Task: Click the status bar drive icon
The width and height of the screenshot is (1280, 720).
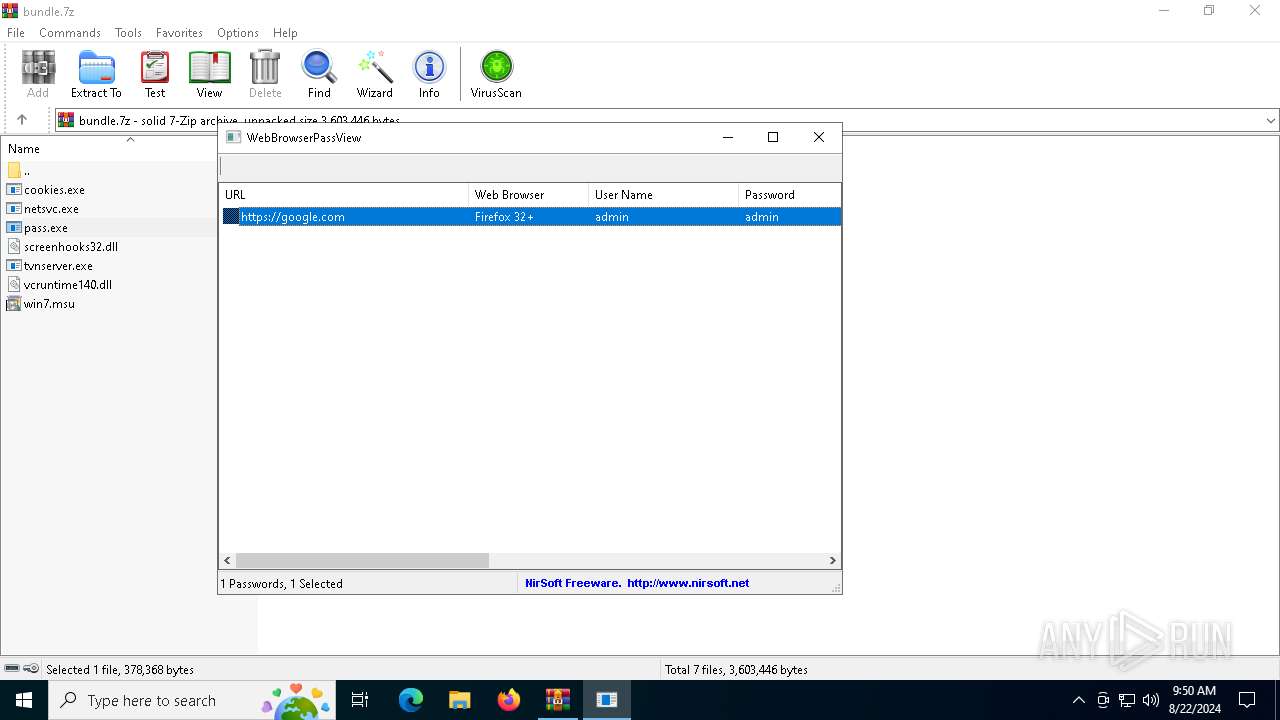Action: point(12,669)
